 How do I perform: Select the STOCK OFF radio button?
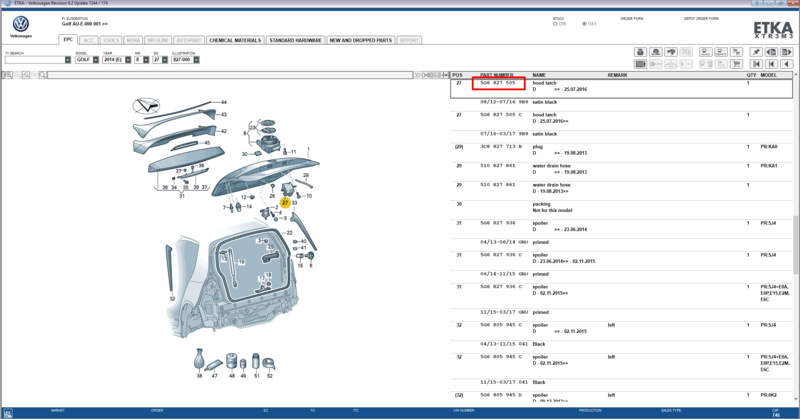[584, 24]
